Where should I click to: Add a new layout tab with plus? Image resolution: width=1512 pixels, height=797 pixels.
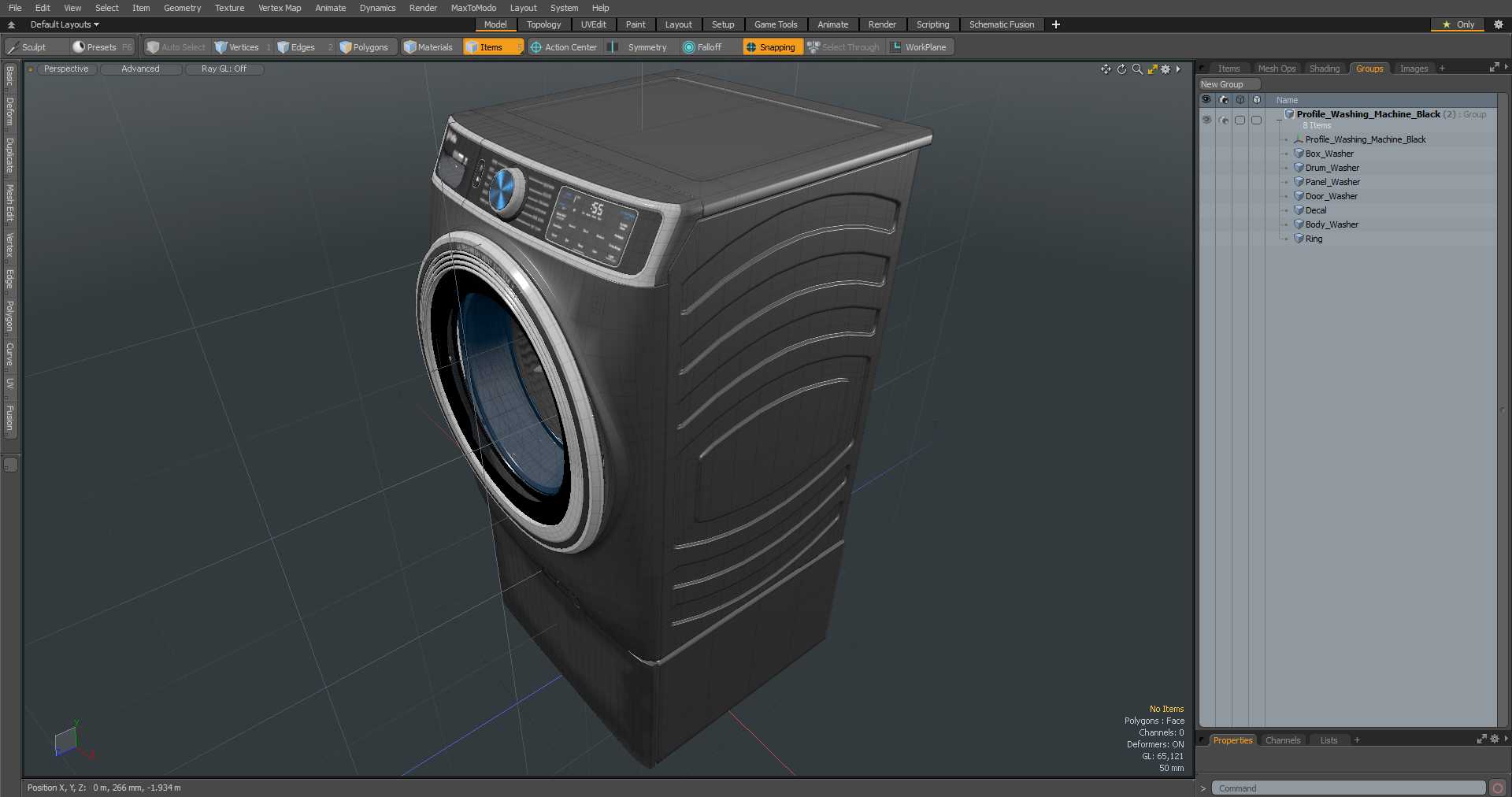click(1056, 24)
